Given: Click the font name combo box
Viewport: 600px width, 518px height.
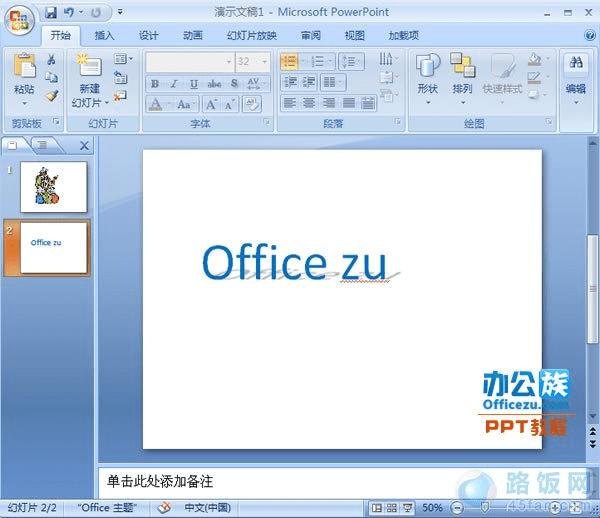Looking at the screenshot, I should [x=189, y=62].
